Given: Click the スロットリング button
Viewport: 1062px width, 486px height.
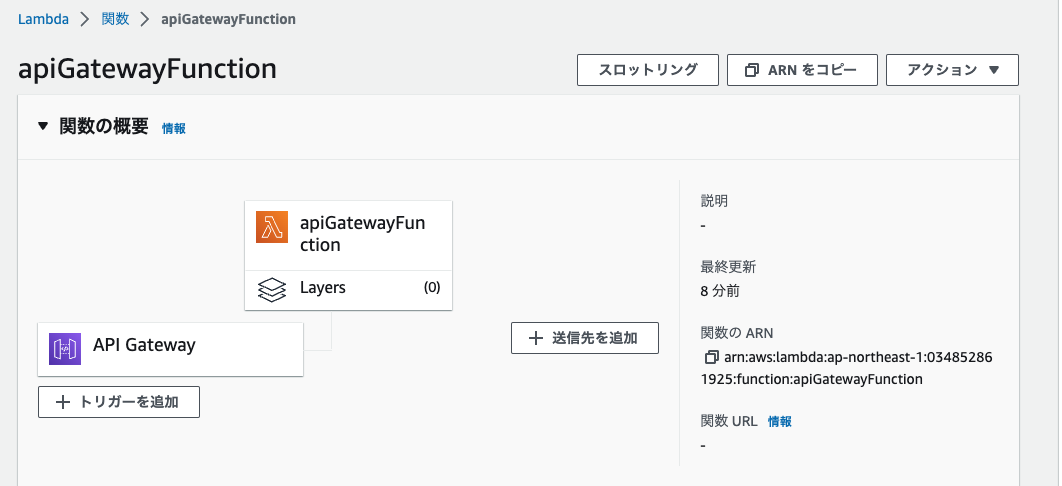Looking at the screenshot, I should click(647, 70).
